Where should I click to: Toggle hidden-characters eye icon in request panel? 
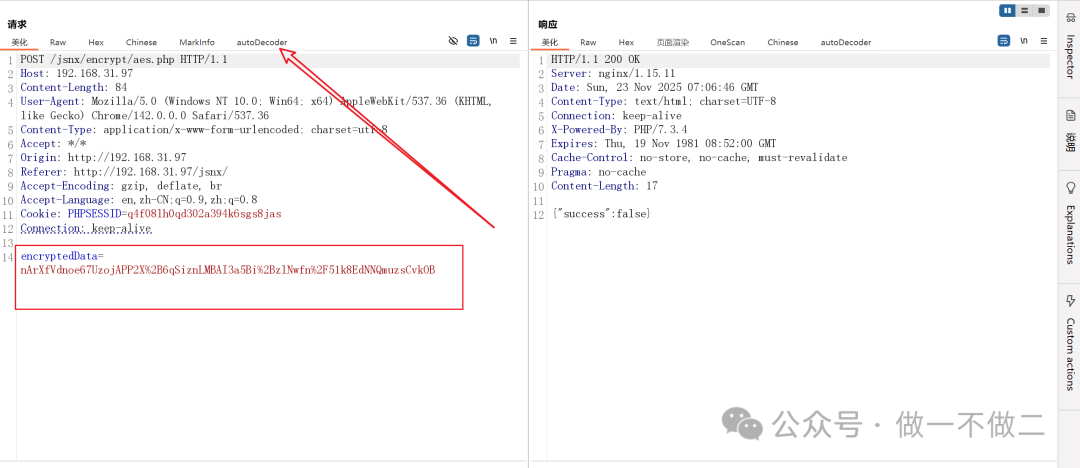pos(453,41)
